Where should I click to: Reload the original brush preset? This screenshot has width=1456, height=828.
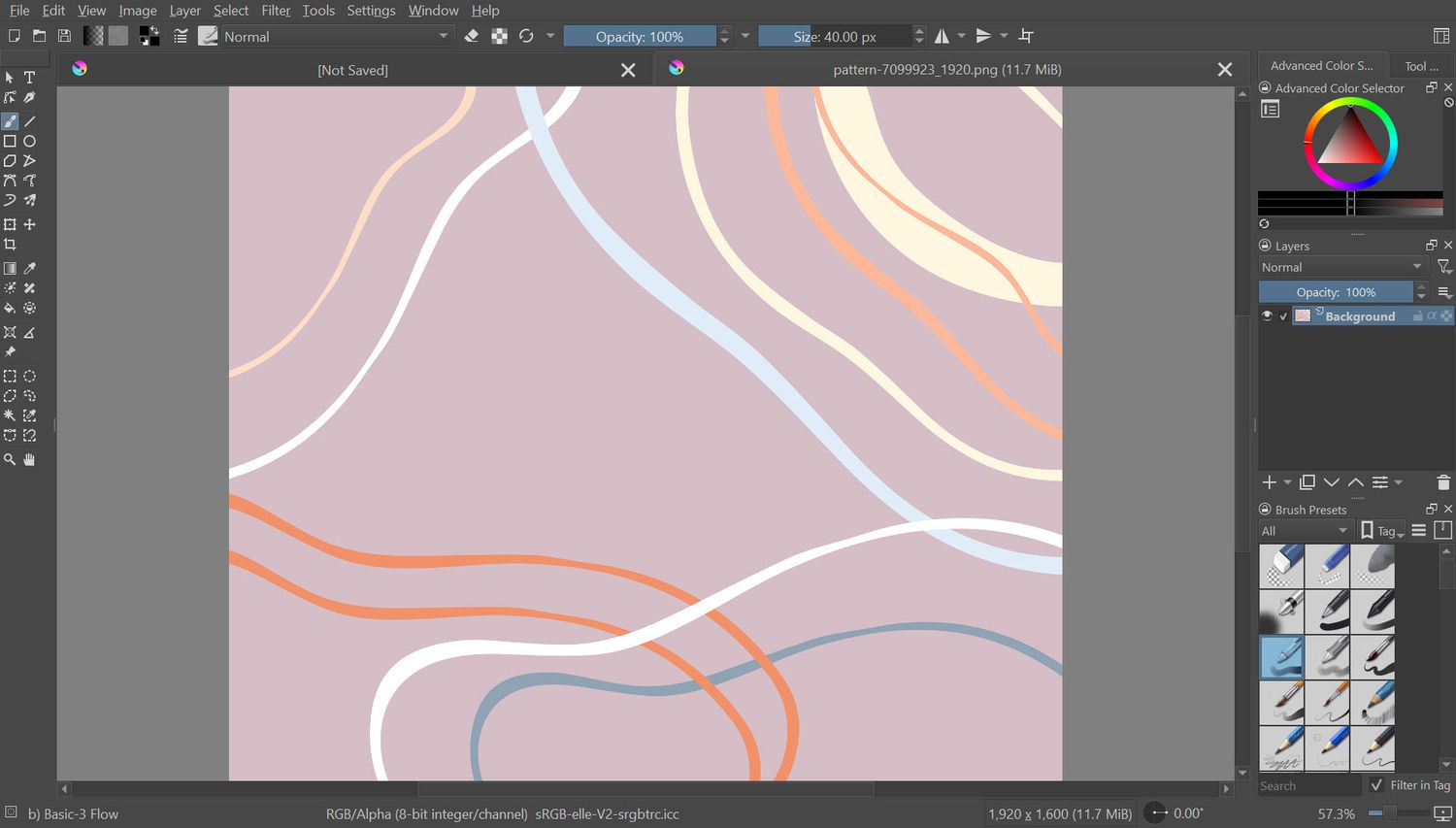point(526,36)
